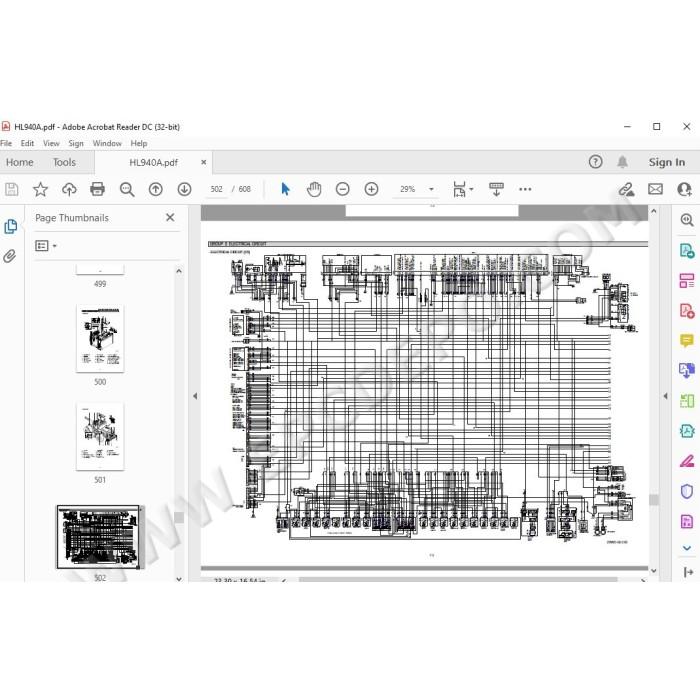Go to next page arrow
This screenshot has width=700, height=700.
(x=184, y=189)
